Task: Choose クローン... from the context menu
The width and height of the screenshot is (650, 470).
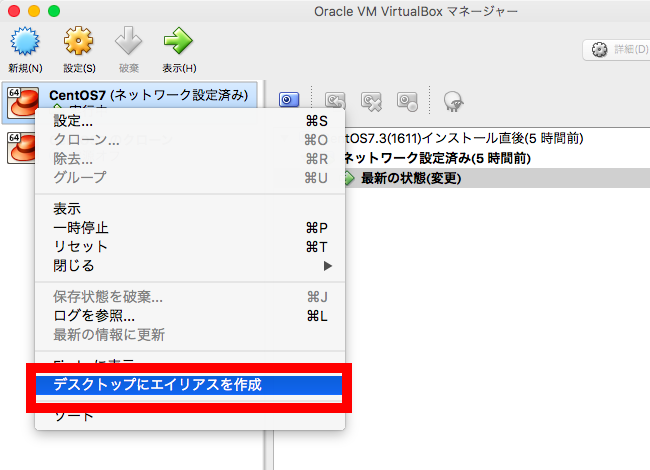Action: 190,140
